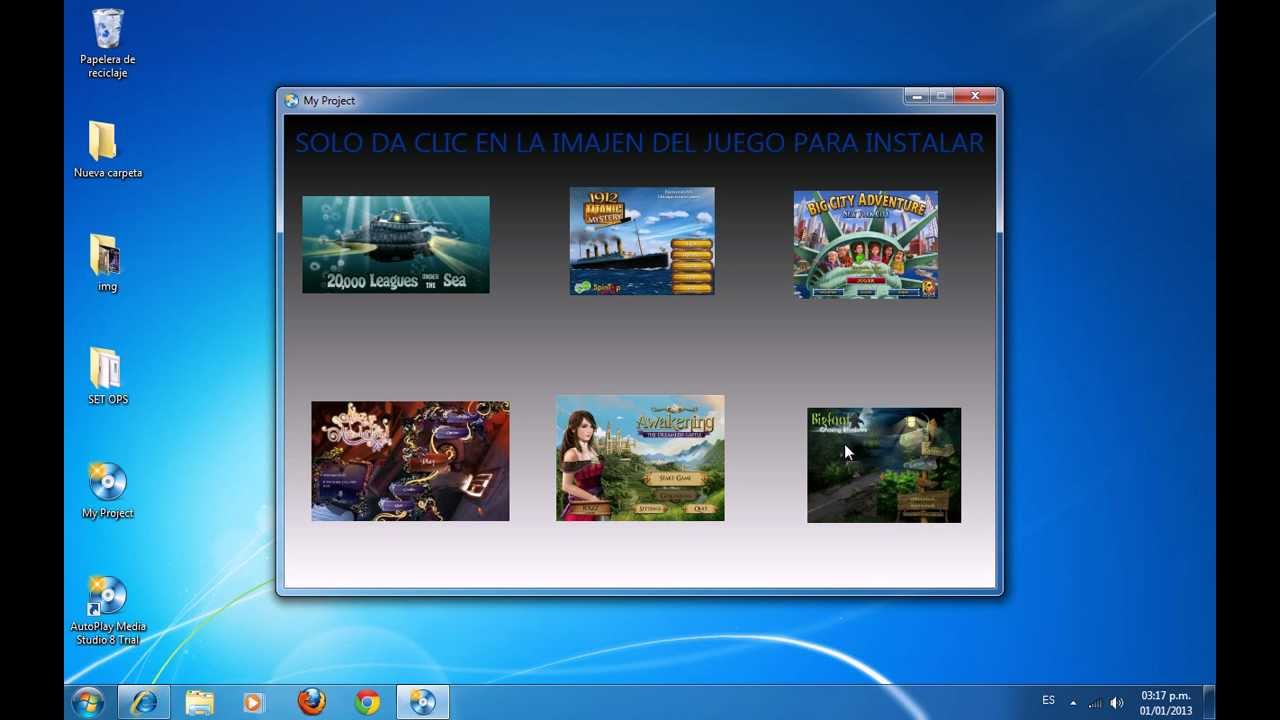Click the Big City Adventure game image
1280x720 pixels.
click(866, 245)
